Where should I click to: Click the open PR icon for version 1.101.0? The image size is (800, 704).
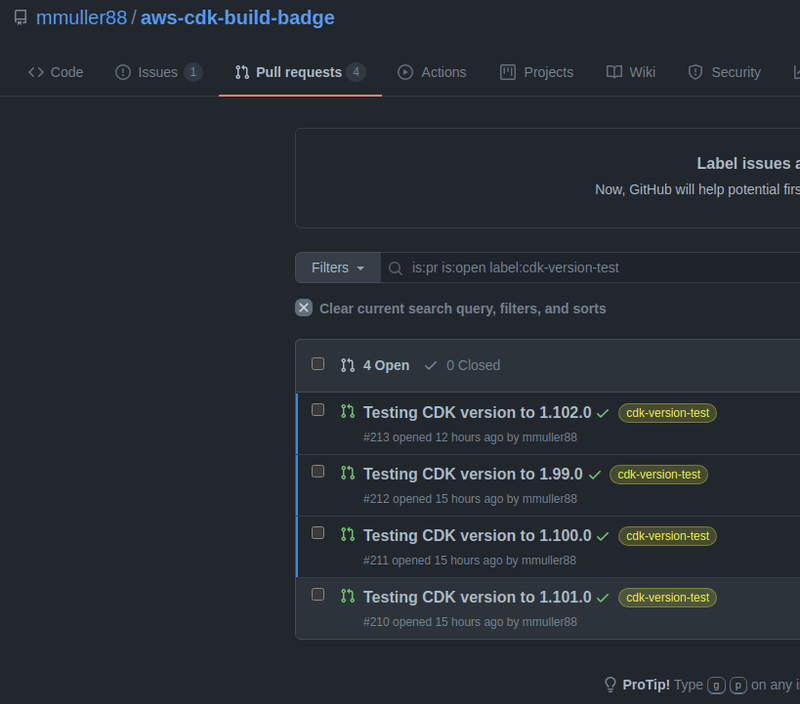[348, 596]
